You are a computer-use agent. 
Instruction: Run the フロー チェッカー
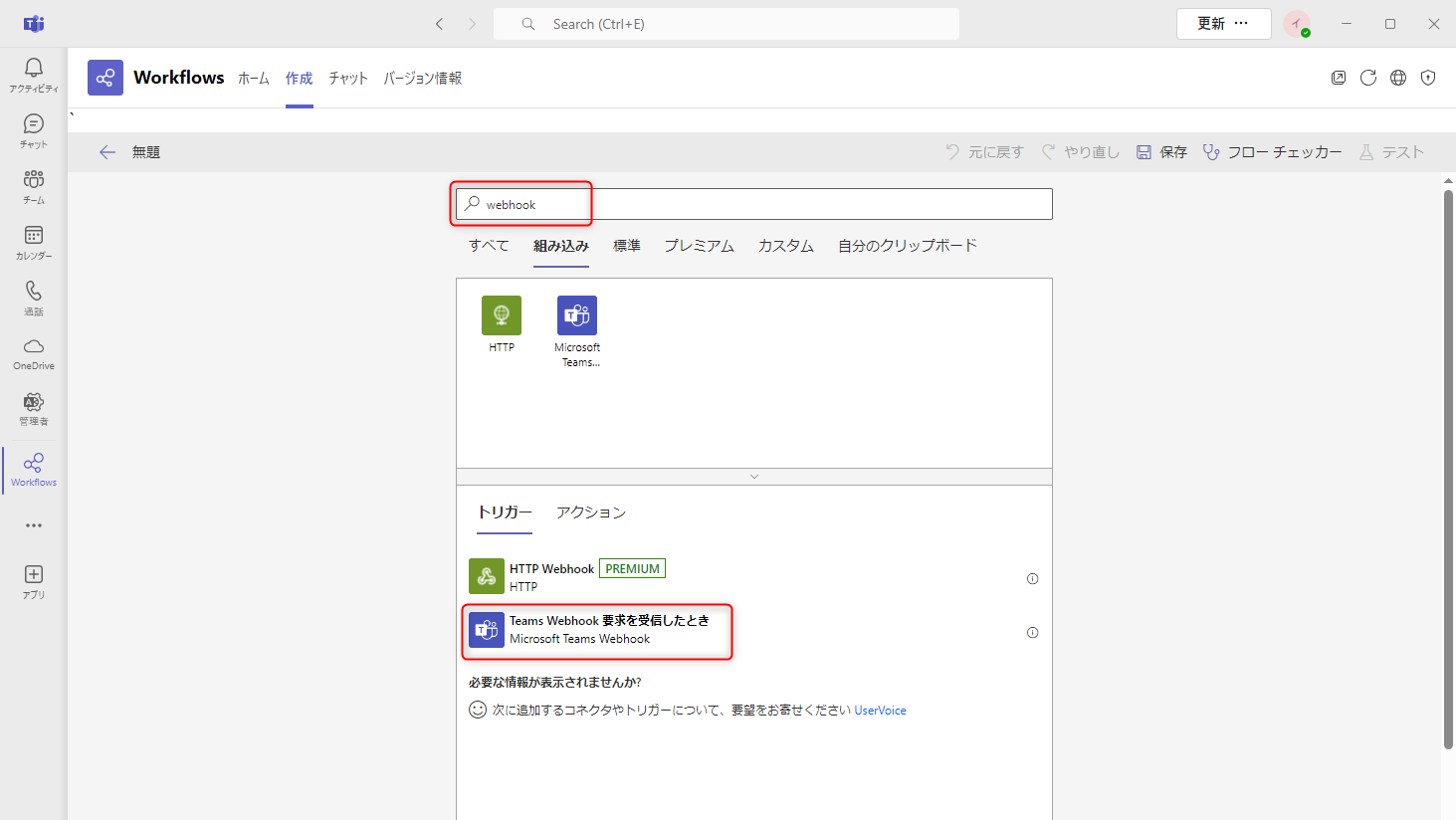pos(1272,152)
